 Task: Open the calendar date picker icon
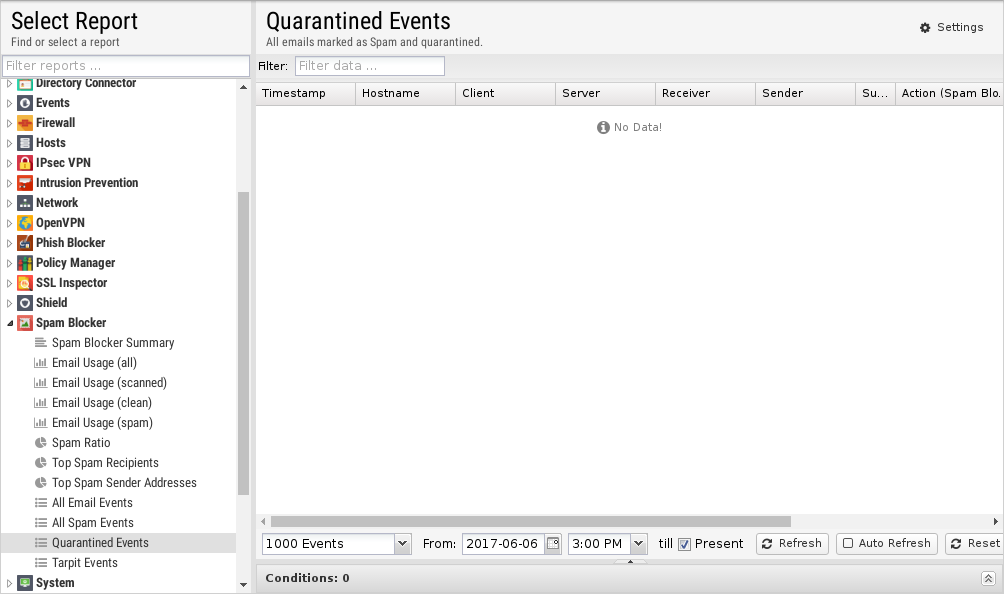pos(552,544)
